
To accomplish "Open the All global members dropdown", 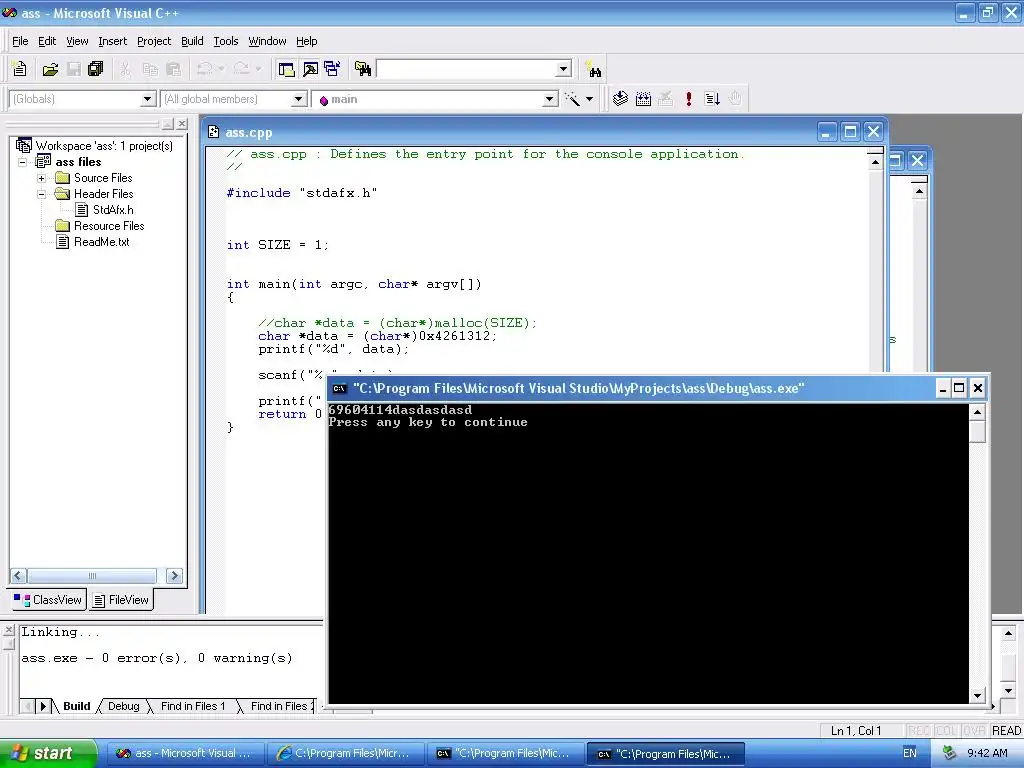I will click(298, 99).
